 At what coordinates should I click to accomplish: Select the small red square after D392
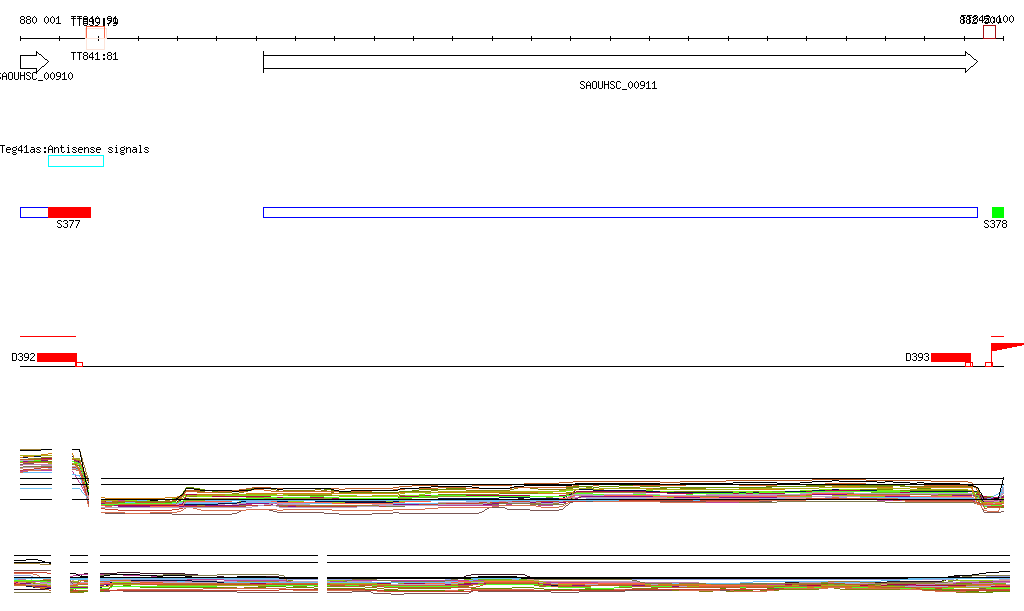click(80, 364)
